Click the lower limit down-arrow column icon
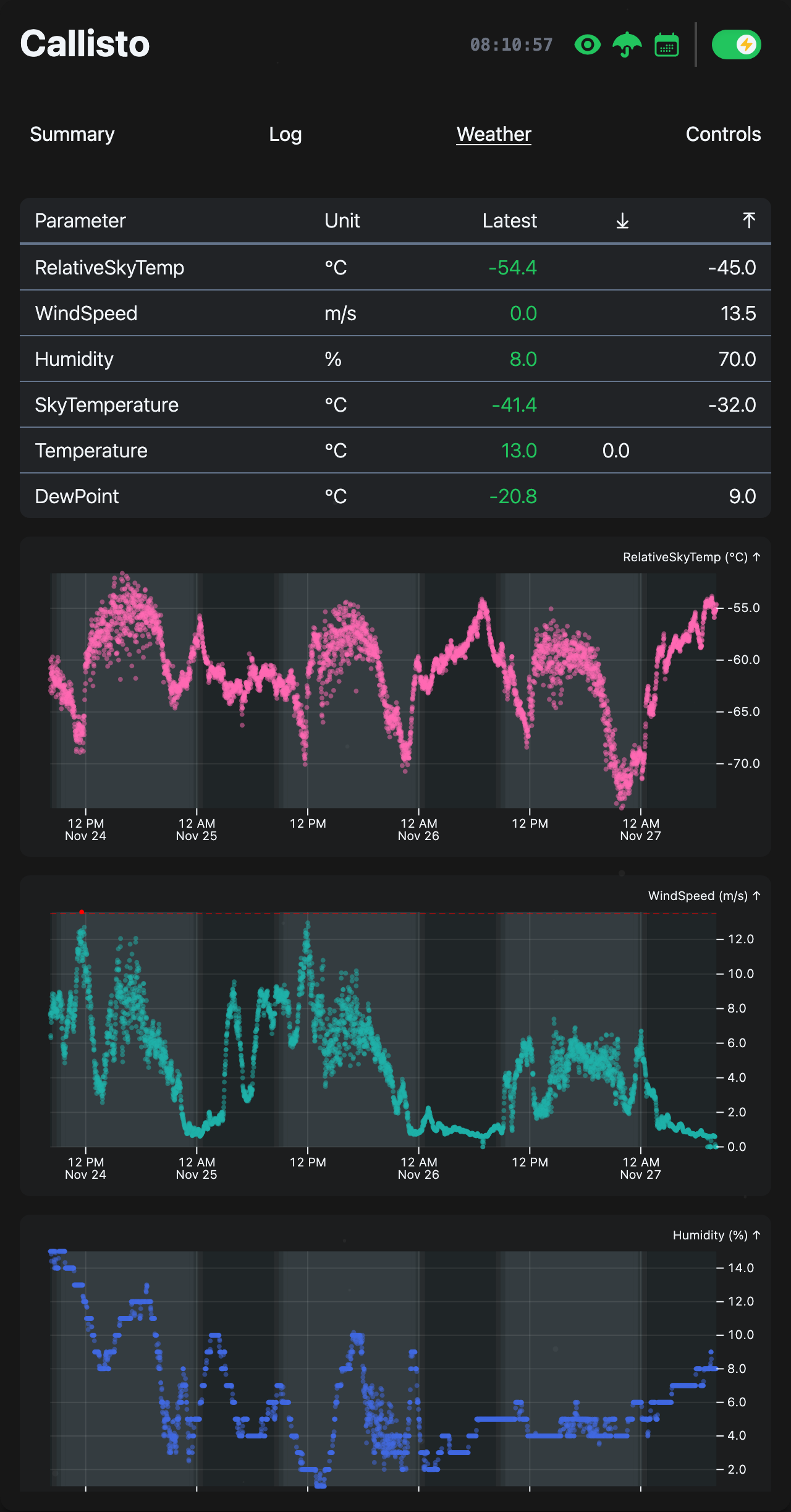The width and height of the screenshot is (791, 1512). [622, 221]
